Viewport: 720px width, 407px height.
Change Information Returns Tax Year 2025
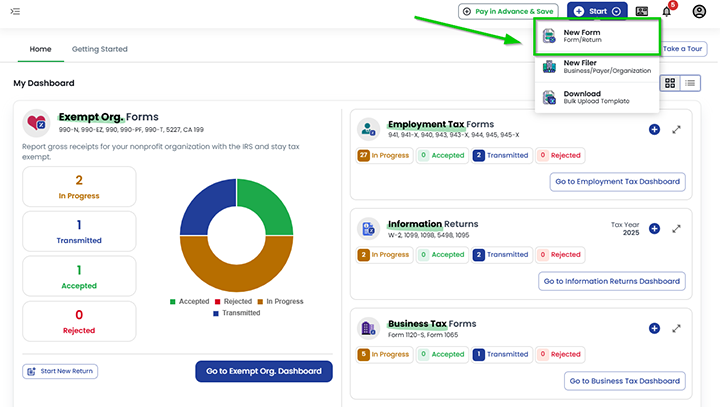[625, 228]
